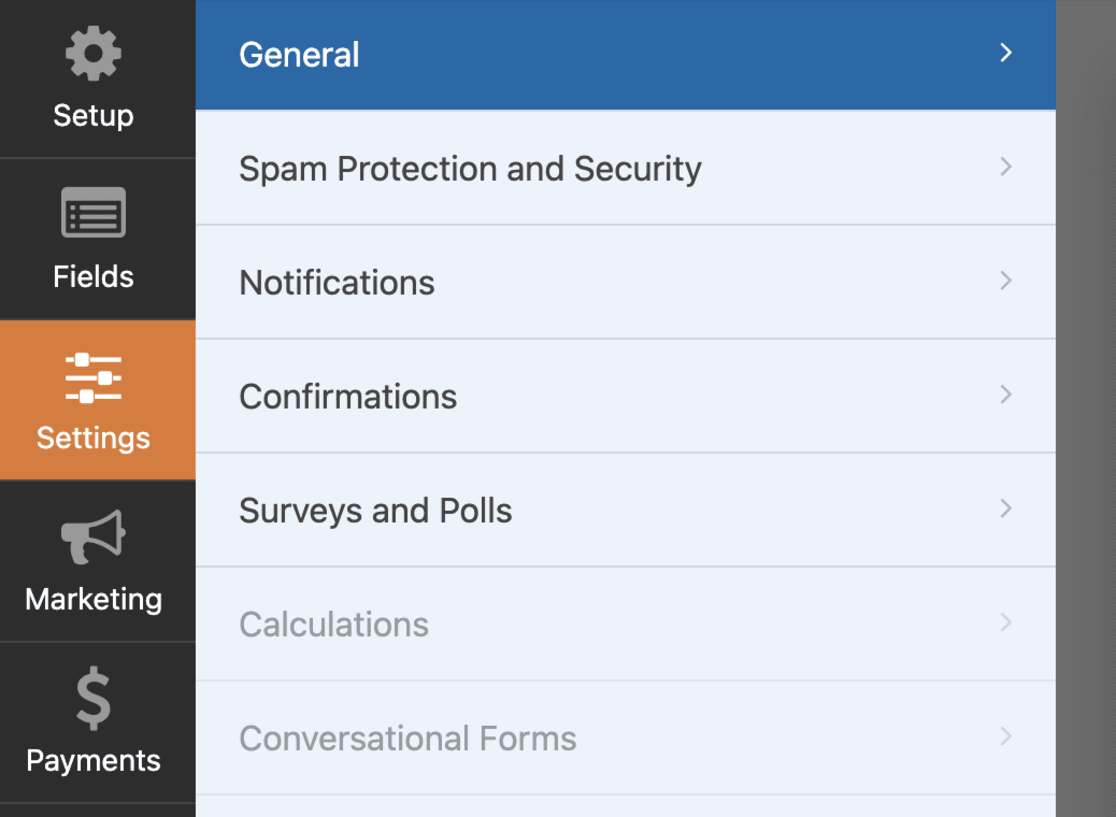The image size is (1116, 817).
Task: Switch to the Marketing tab
Action: point(93,562)
